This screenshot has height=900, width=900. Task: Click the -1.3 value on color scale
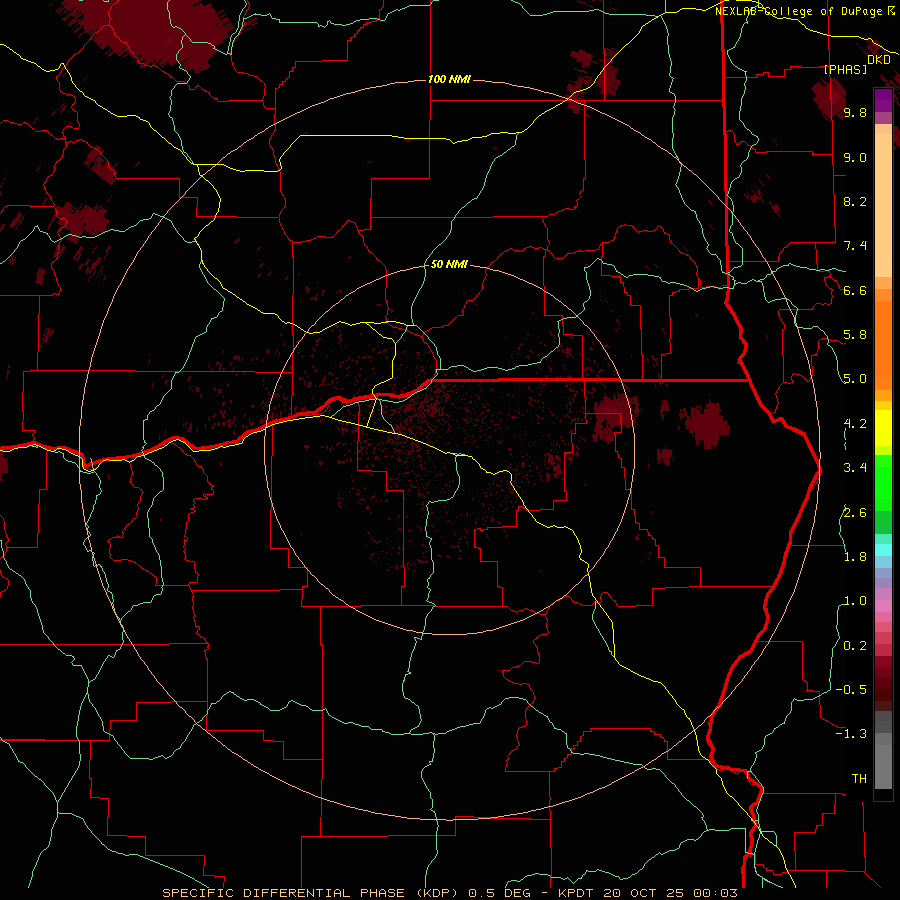click(x=851, y=734)
